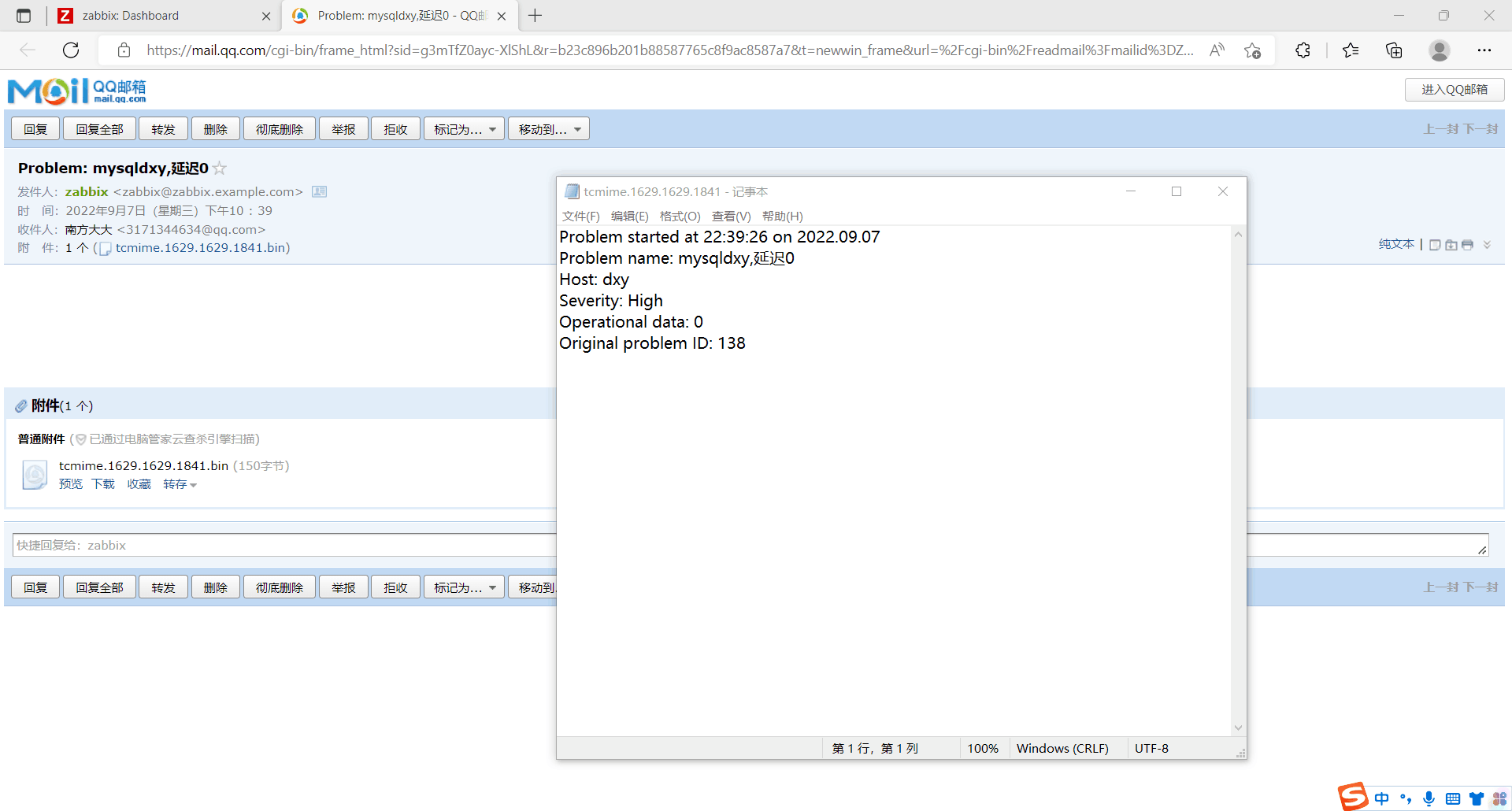The width and height of the screenshot is (1512, 811).
Task: Switch to zabbix: Dashboard browser tab
Action: point(164,16)
